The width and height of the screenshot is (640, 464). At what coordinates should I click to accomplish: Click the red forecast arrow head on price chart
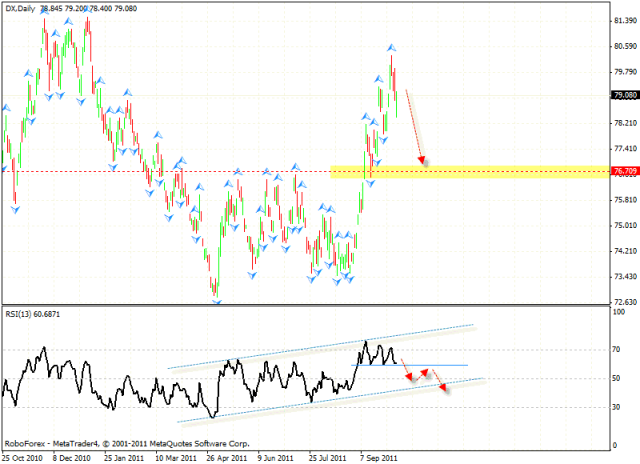(x=423, y=159)
